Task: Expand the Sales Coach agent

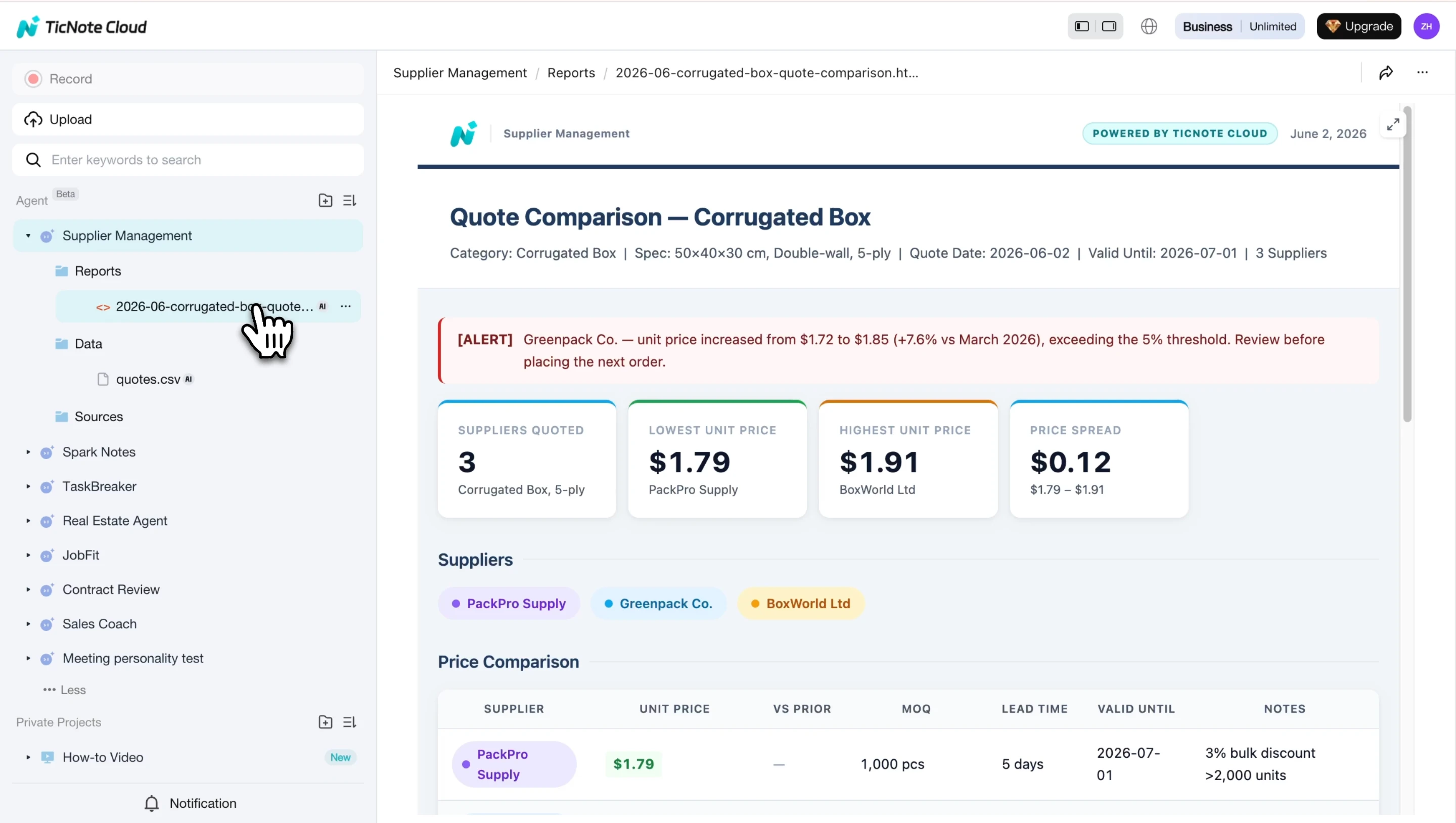Action: (28, 624)
